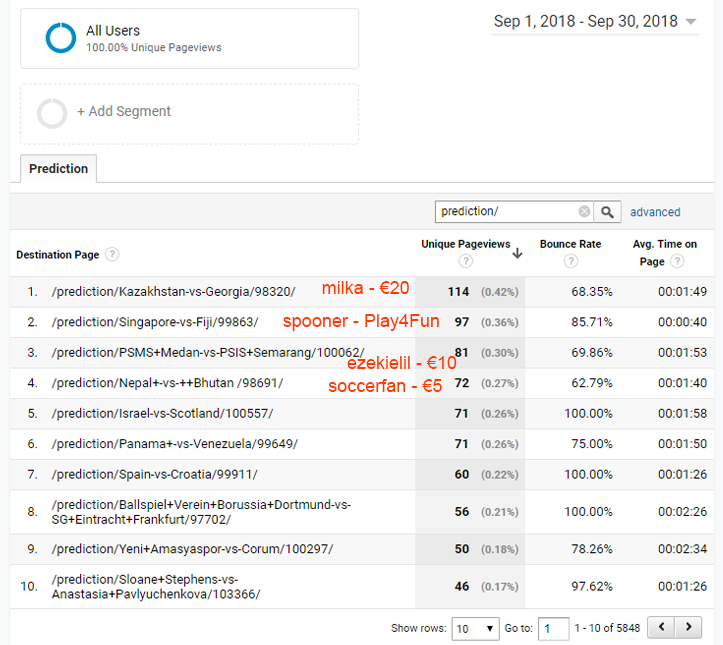Sort by Bounce Rate column header

coord(570,244)
